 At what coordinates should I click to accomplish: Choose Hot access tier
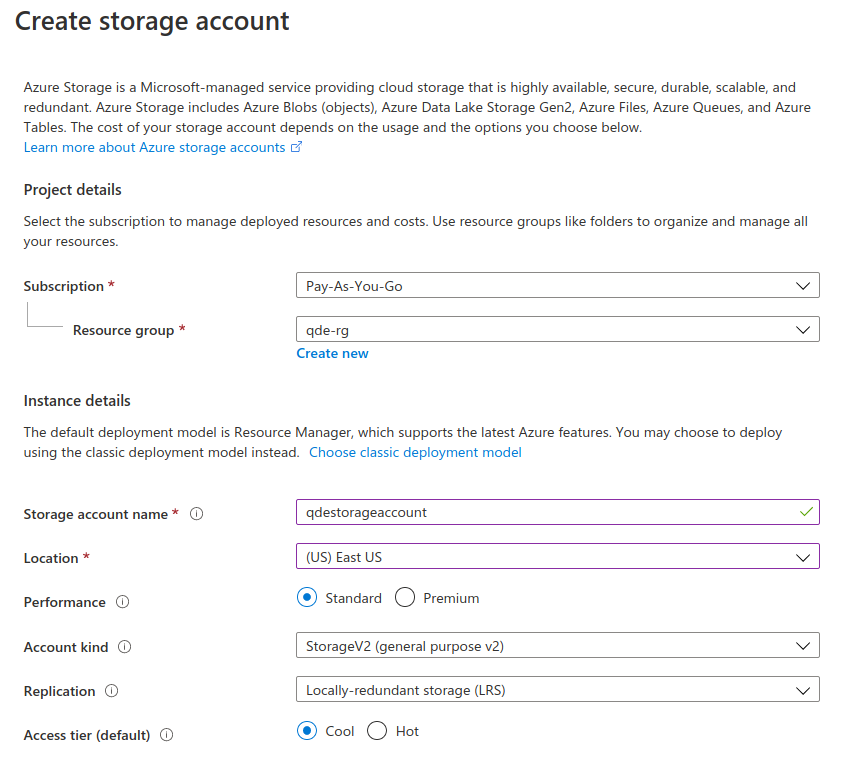pyautogui.click(x=377, y=731)
